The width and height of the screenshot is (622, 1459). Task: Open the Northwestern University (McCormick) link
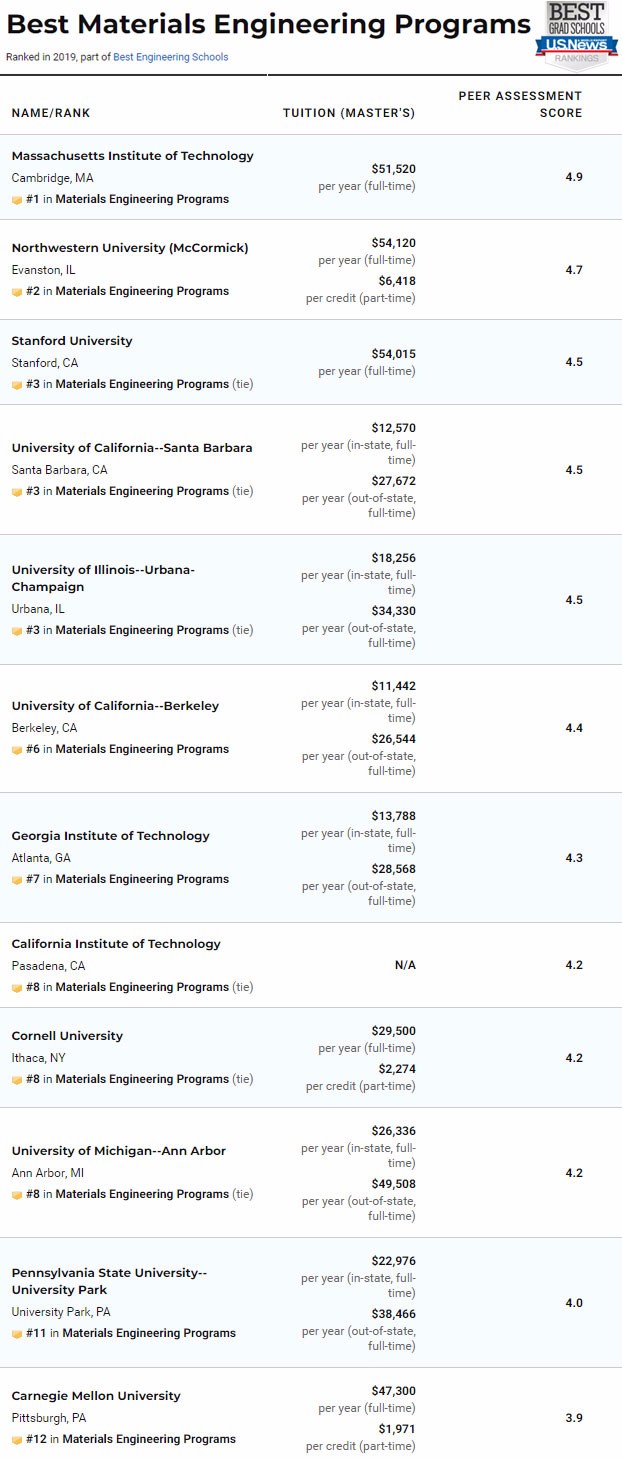(130, 248)
